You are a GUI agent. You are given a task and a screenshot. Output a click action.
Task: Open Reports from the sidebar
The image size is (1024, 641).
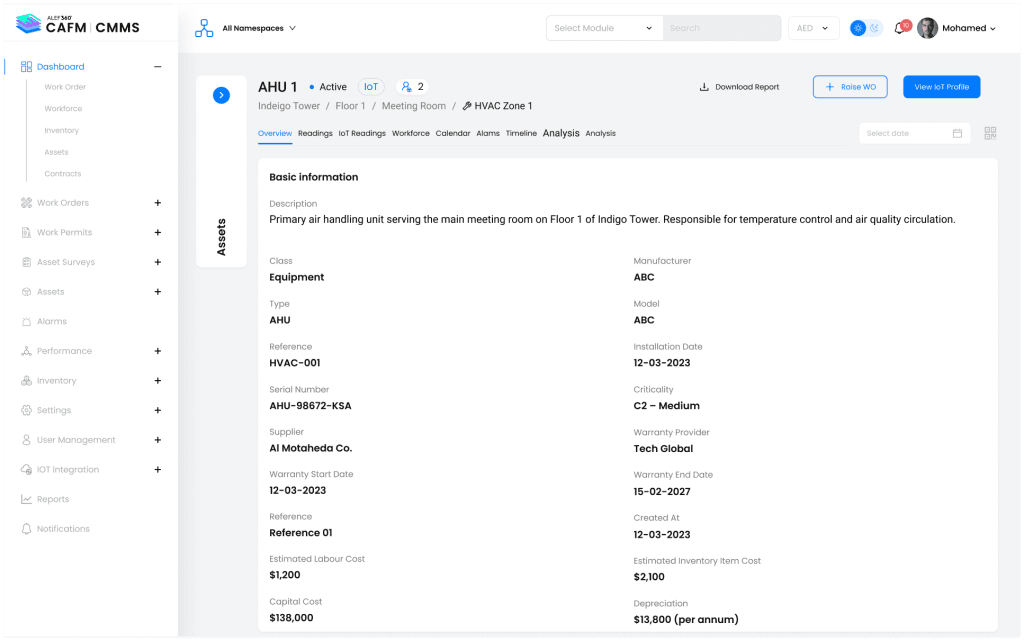[x=53, y=499]
